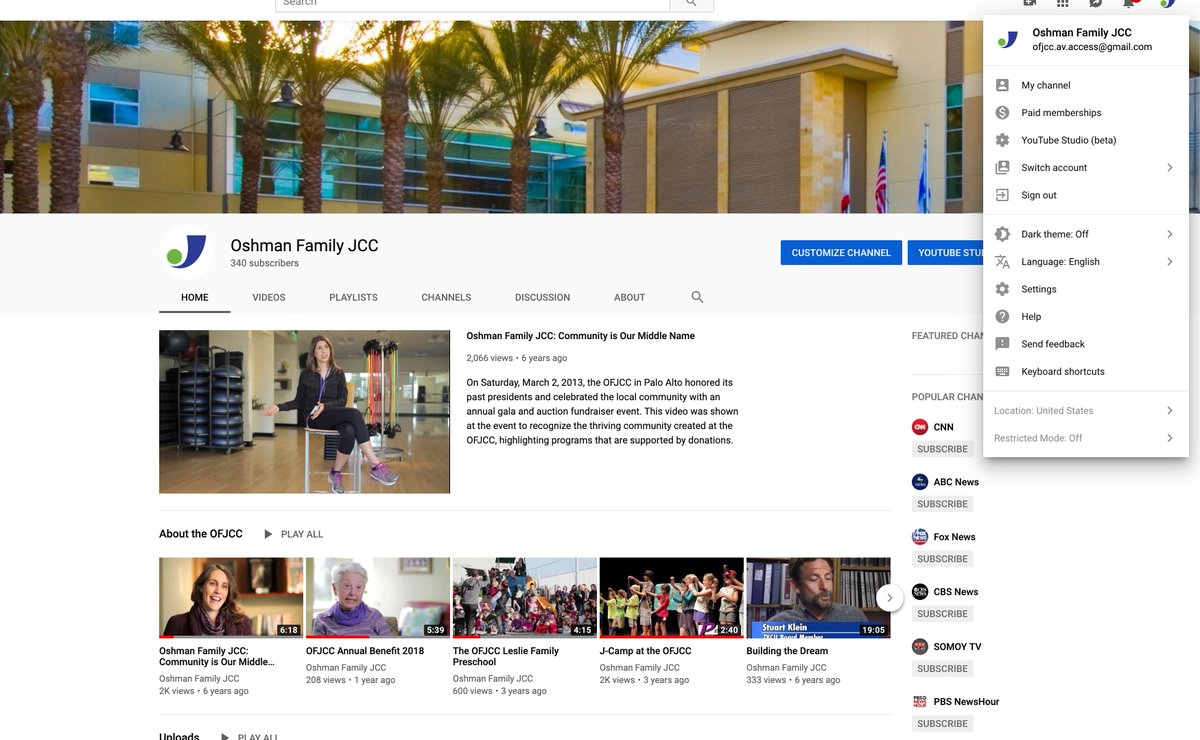Click the ABC News channel icon

coord(920,482)
